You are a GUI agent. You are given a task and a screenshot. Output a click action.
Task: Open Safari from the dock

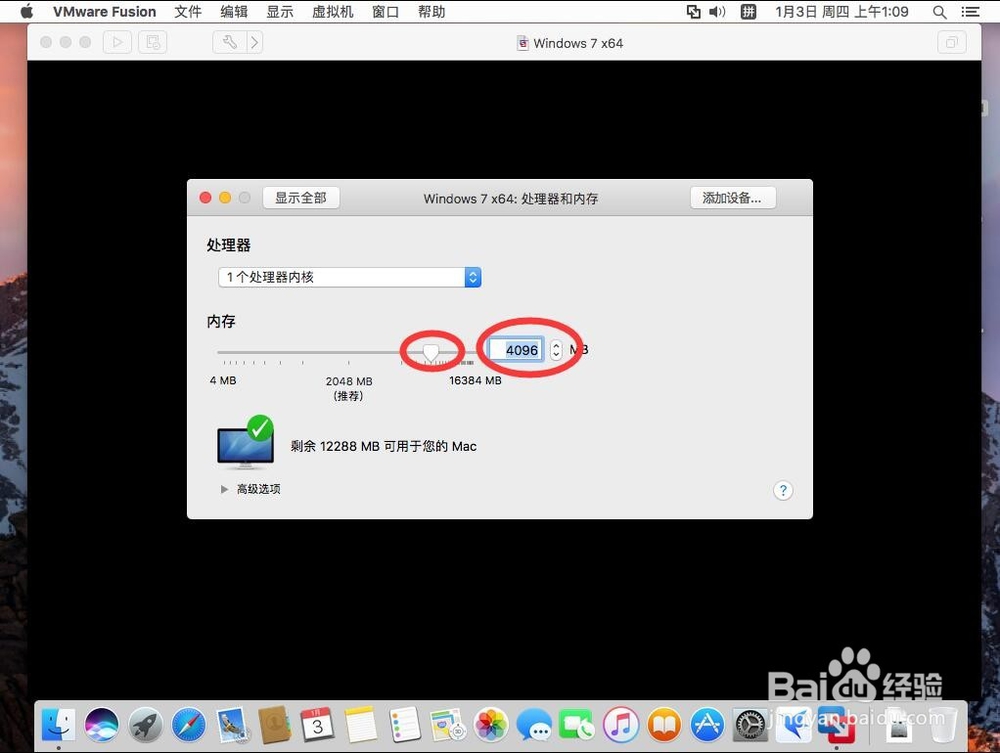click(189, 725)
